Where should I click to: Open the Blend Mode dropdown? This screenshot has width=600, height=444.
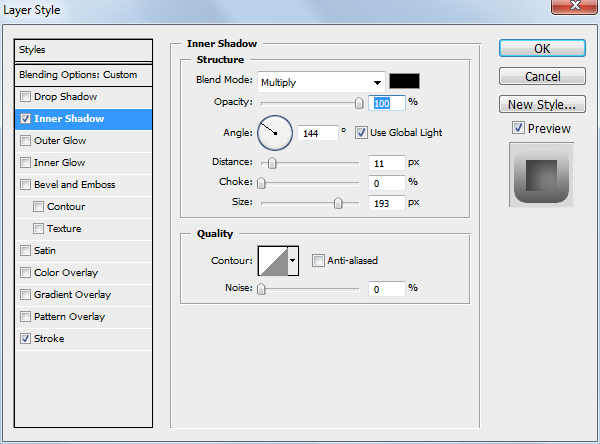[x=321, y=82]
